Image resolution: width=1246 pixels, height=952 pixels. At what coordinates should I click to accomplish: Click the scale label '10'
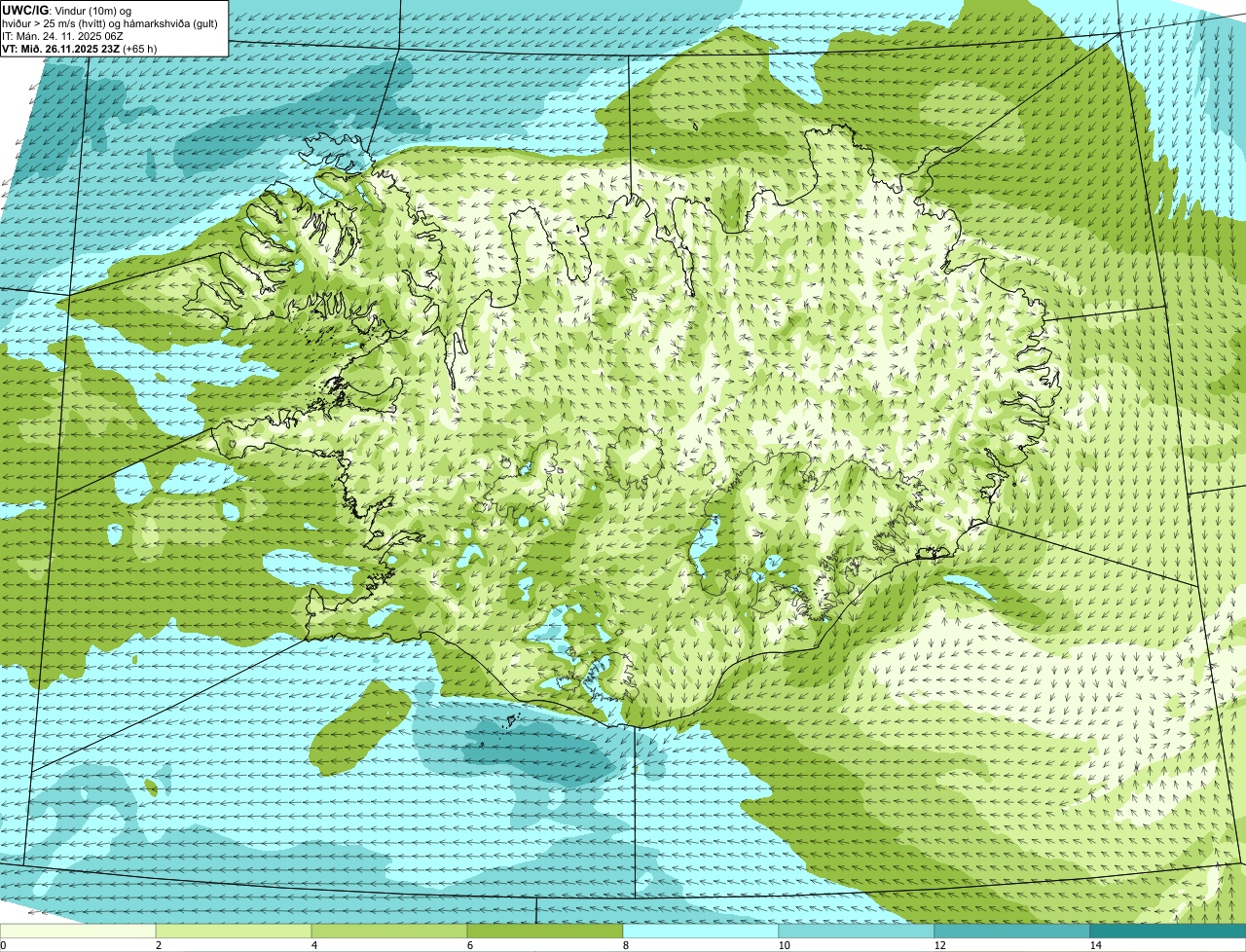tap(783, 945)
